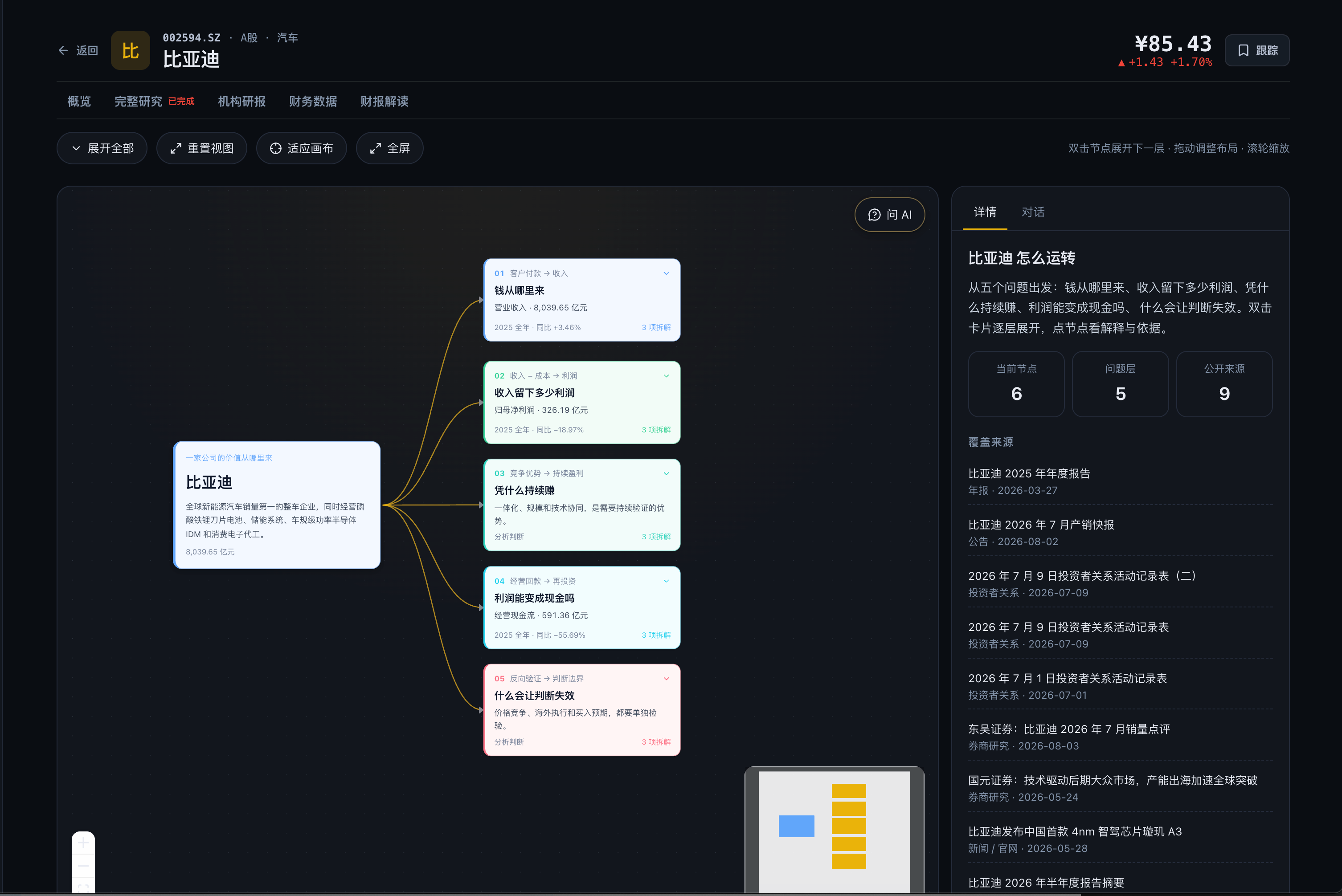Image resolution: width=1342 pixels, height=896 pixels.
Task: Expand the 钱从哪里来 card chevron
Action: tap(666, 273)
